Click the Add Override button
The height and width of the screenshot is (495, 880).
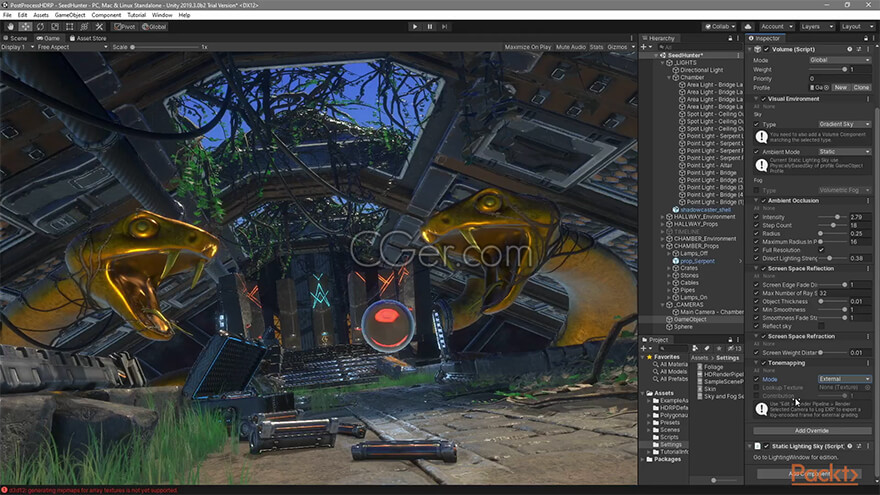coord(812,431)
